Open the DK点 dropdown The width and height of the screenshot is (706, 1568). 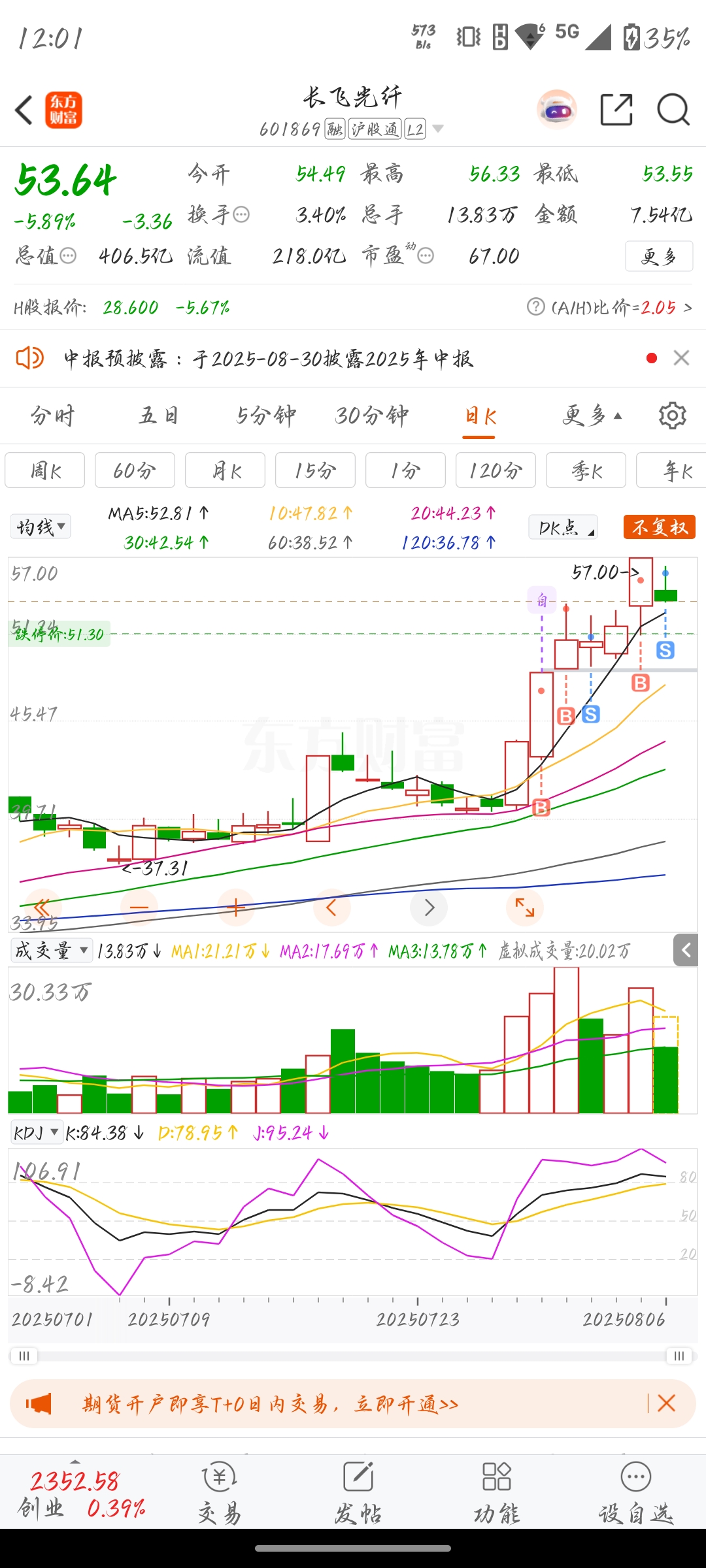pyautogui.click(x=563, y=527)
